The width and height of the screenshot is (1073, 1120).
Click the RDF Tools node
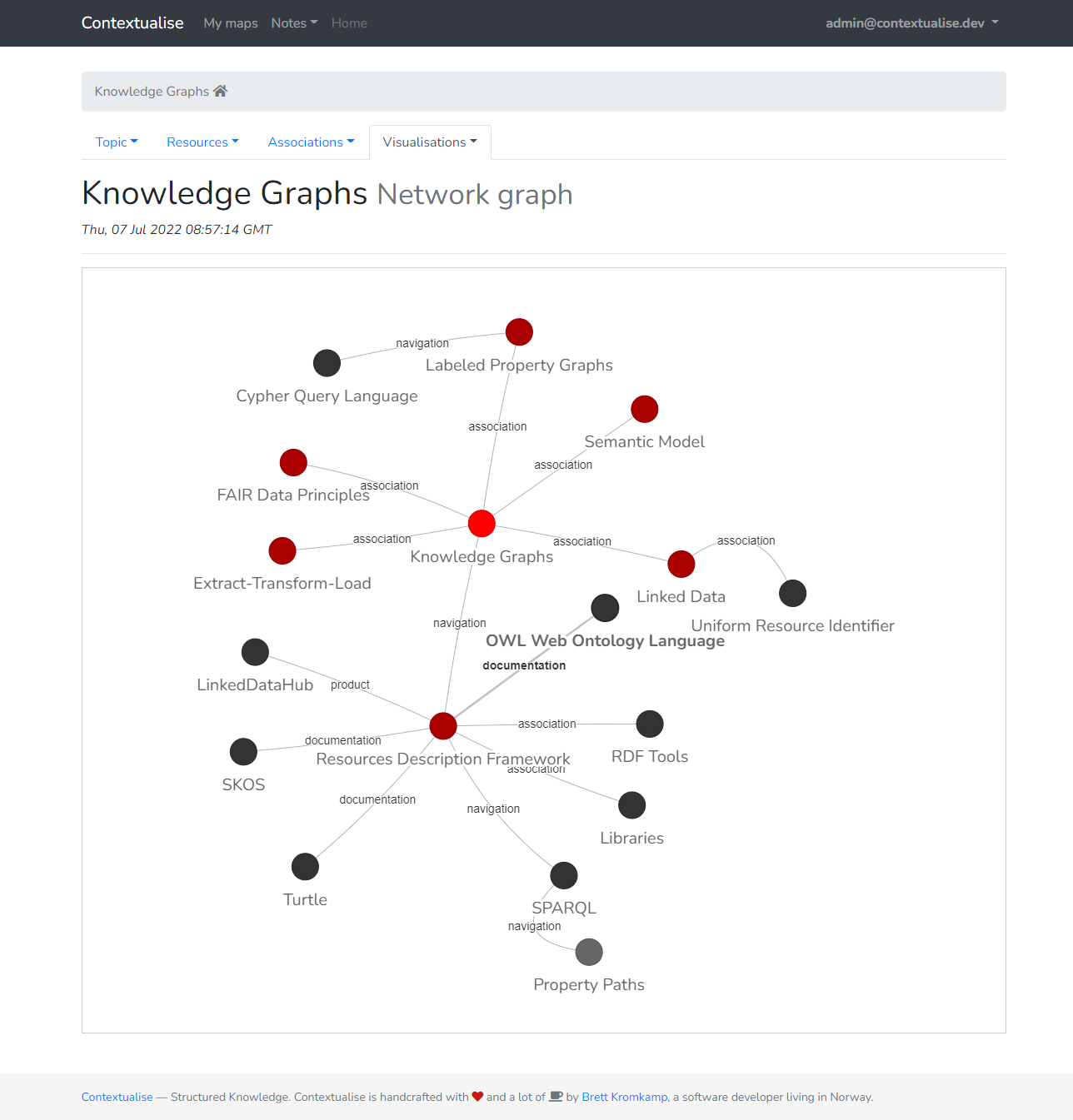pyautogui.click(x=650, y=724)
